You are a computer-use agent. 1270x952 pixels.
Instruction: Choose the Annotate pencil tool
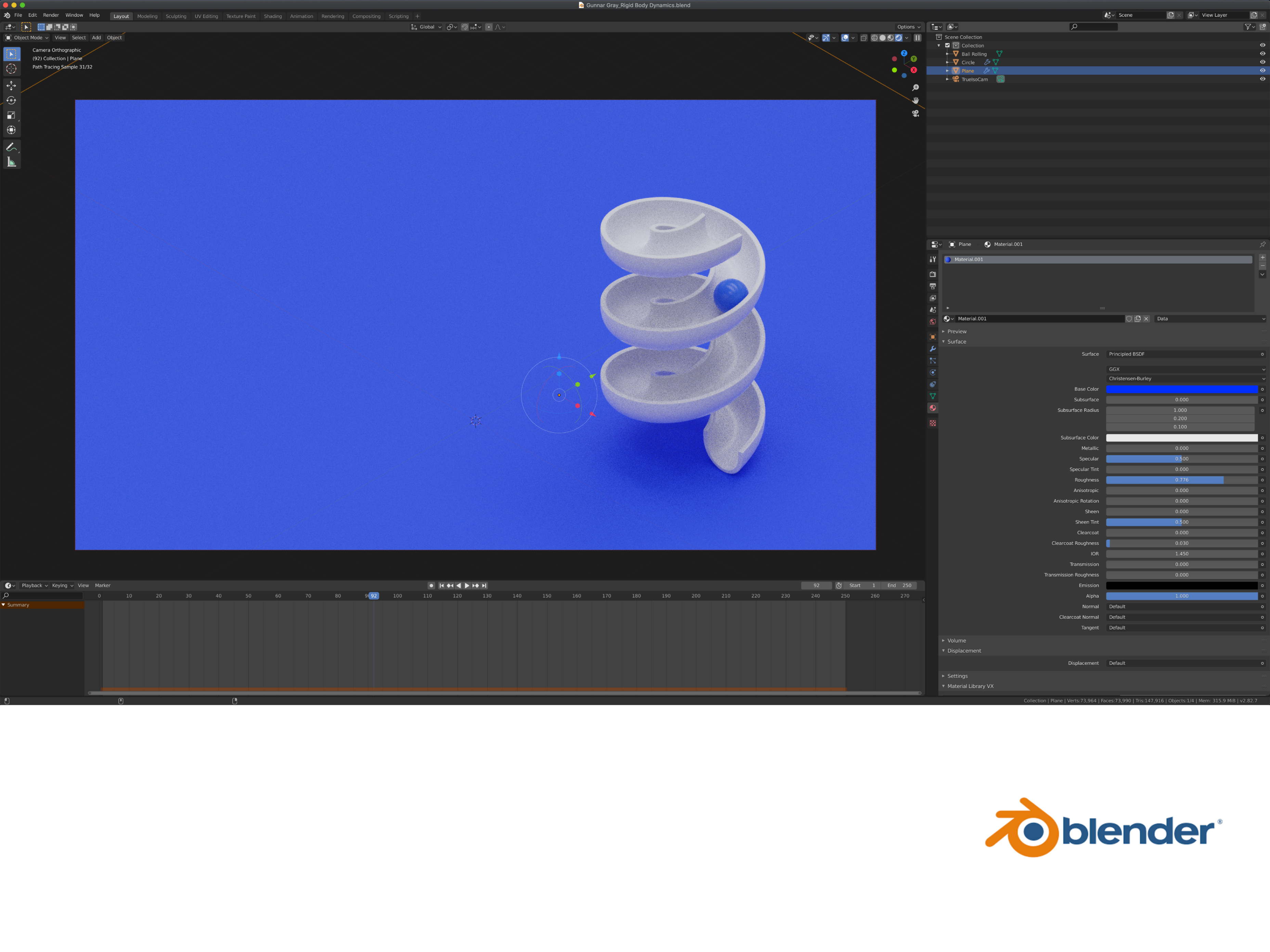pos(11,147)
